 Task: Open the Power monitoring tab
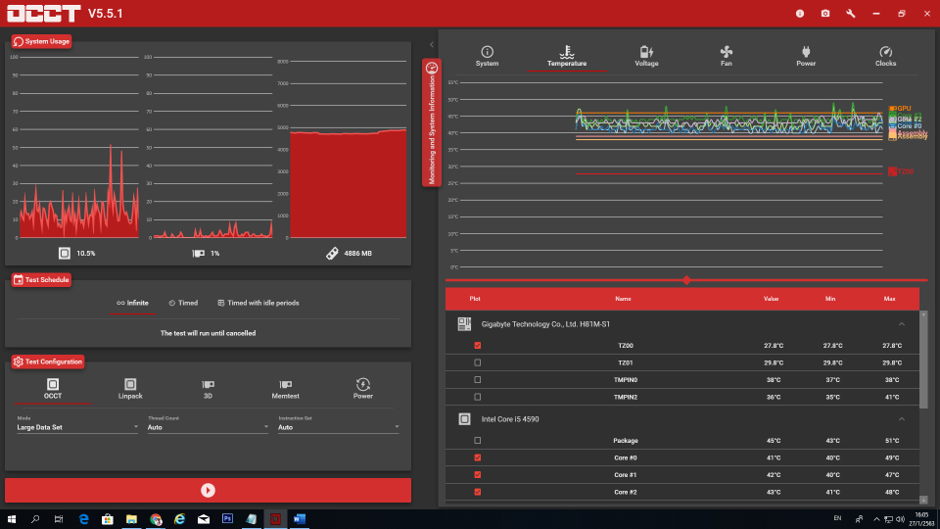(806, 56)
